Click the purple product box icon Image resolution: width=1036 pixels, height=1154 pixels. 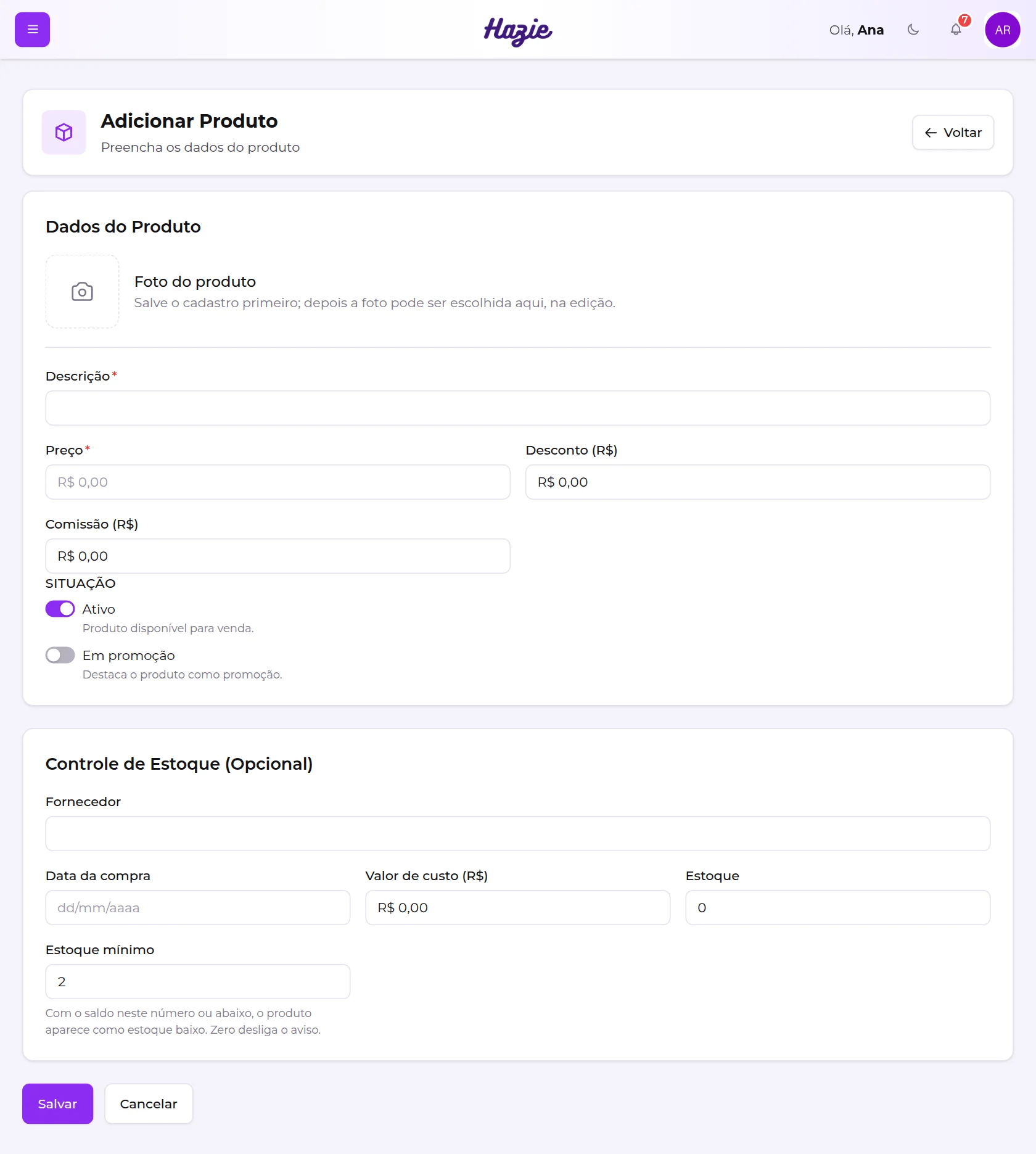point(64,132)
